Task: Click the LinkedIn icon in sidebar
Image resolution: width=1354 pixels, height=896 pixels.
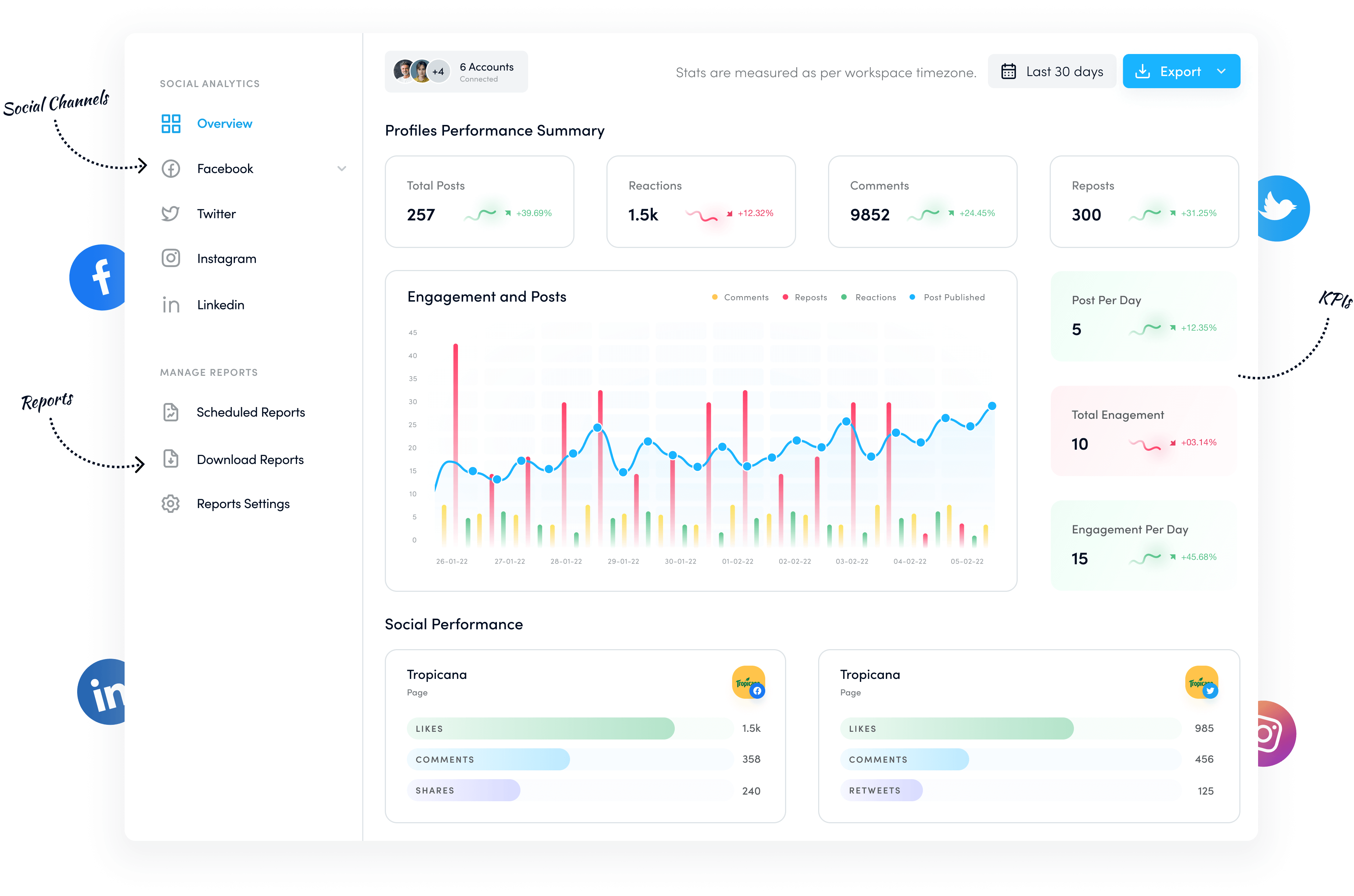Action: click(170, 304)
